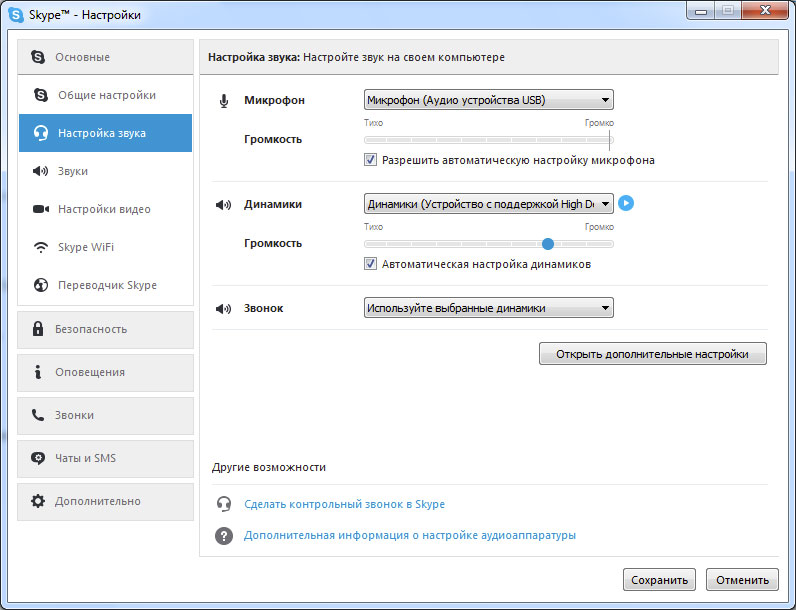
Task: Click the speaker icon next to Динамики
Action: point(223,205)
